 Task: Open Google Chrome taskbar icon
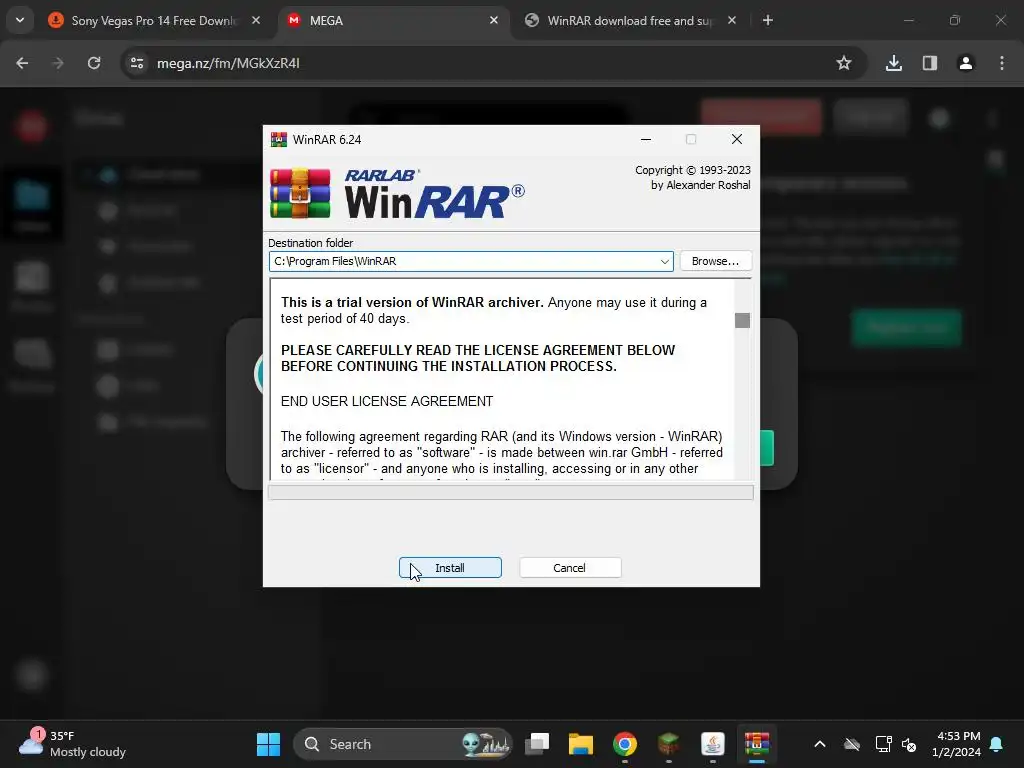coord(625,744)
